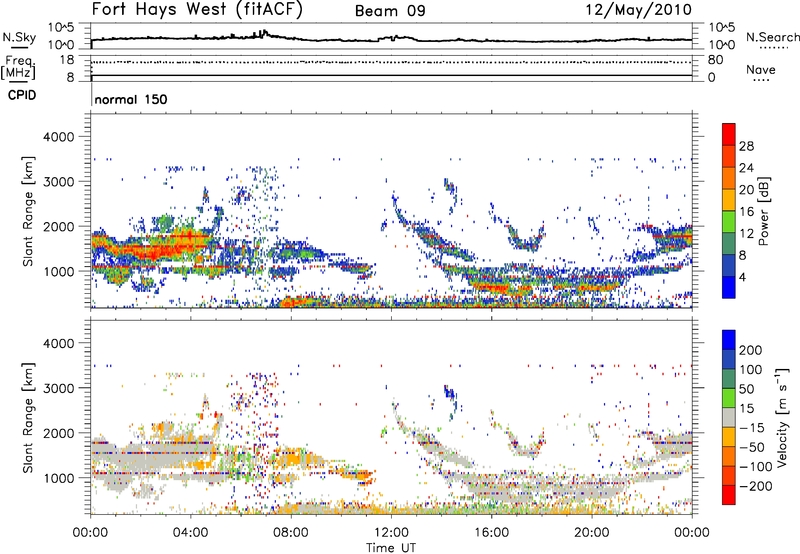Click the '18' frequency tick label
The image size is (800, 554).
point(67,60)
